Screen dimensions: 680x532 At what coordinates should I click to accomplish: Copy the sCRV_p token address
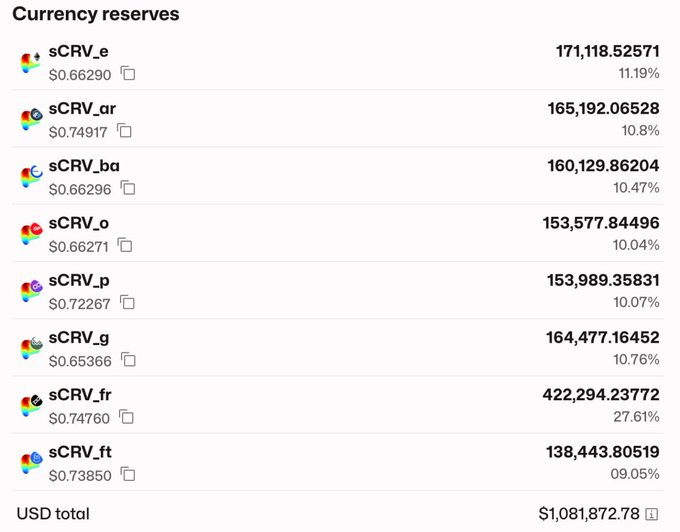pyautogui.click(x=128, y=303)
